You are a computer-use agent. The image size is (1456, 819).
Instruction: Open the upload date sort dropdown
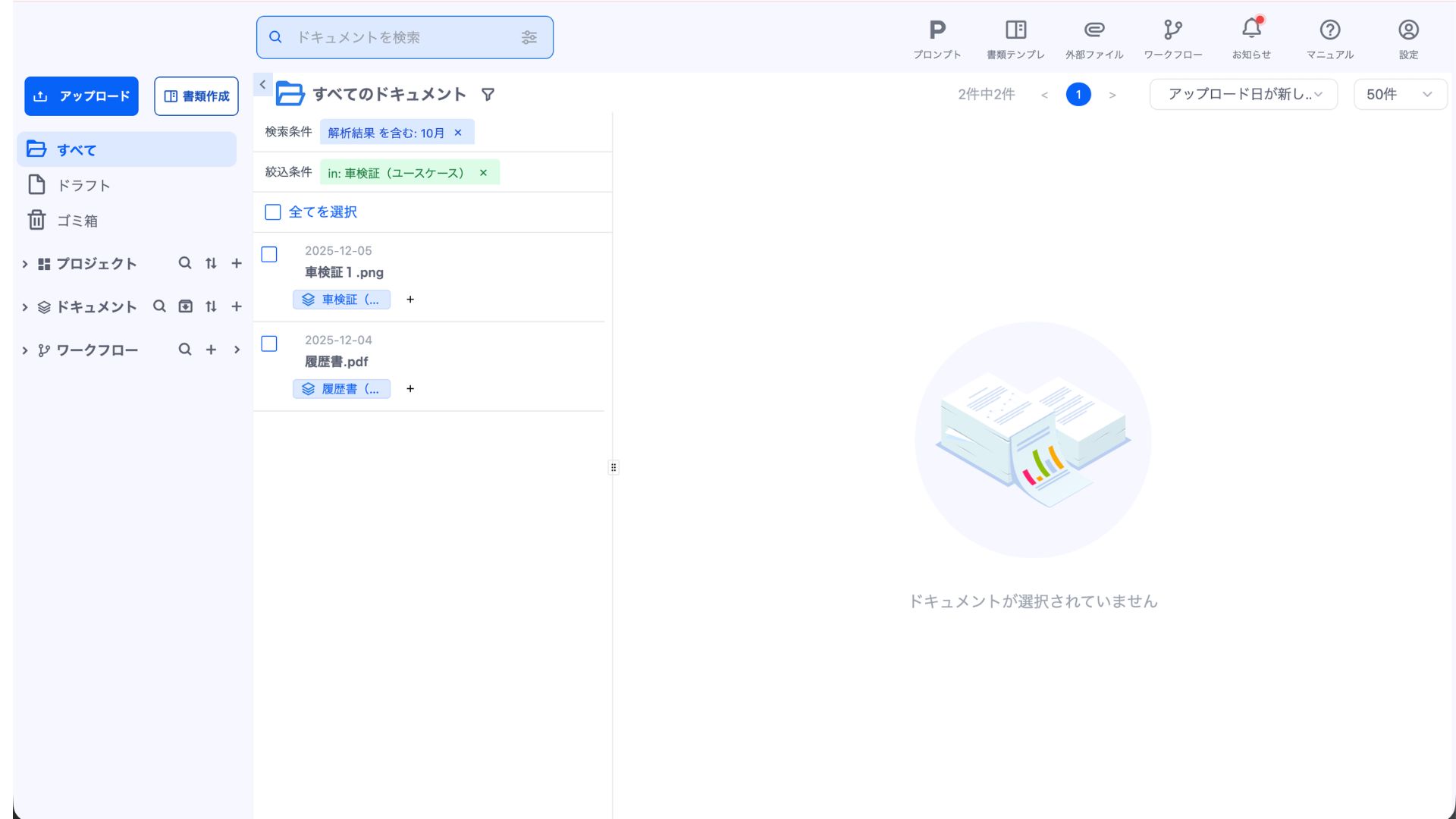1244,95
